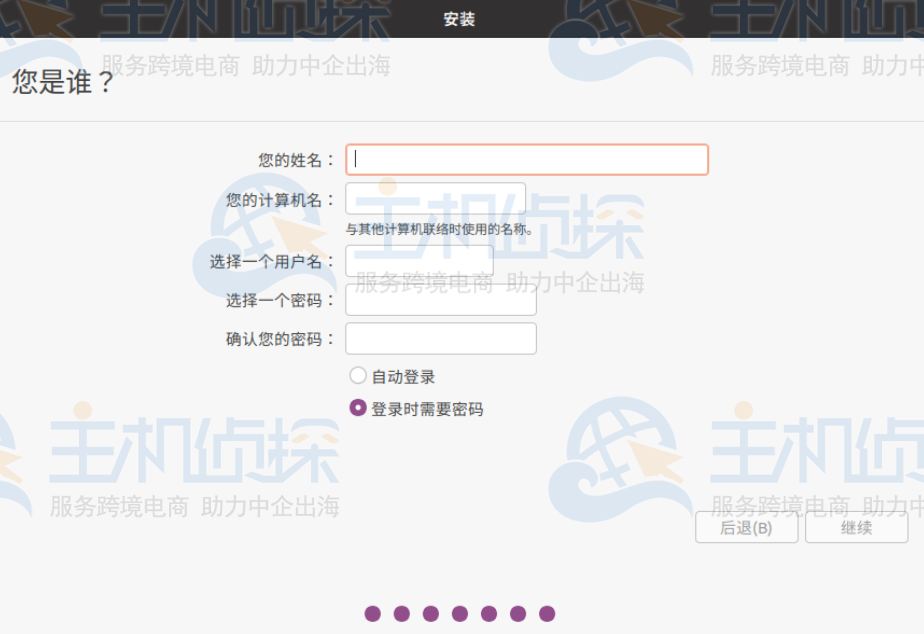
Task: Click the 您是谁？ page heading
Action: coord(63,83)
